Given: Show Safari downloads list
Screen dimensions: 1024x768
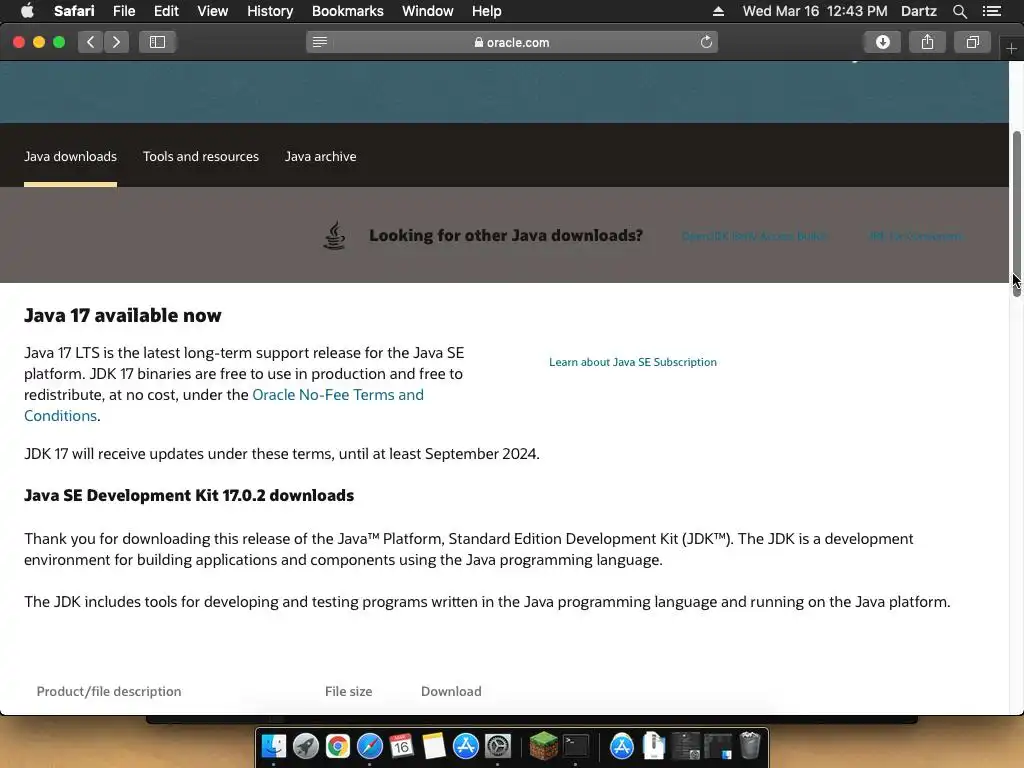Looking at the screenshot, I should pyautogui.click(x=882, y=42).
